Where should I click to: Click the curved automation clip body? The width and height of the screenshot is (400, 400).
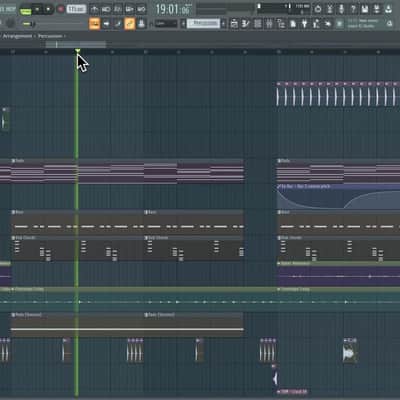pyautogui.click(x=338, y=199)
